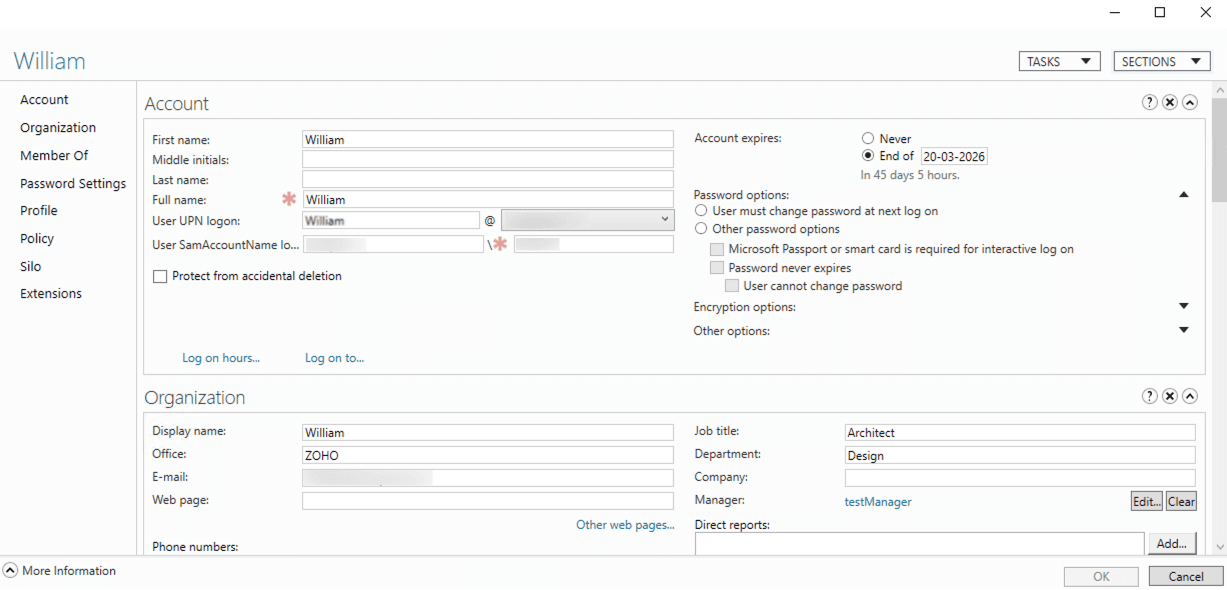Click Edit next to the Manager field
1227x590 pixels.
1145,500
